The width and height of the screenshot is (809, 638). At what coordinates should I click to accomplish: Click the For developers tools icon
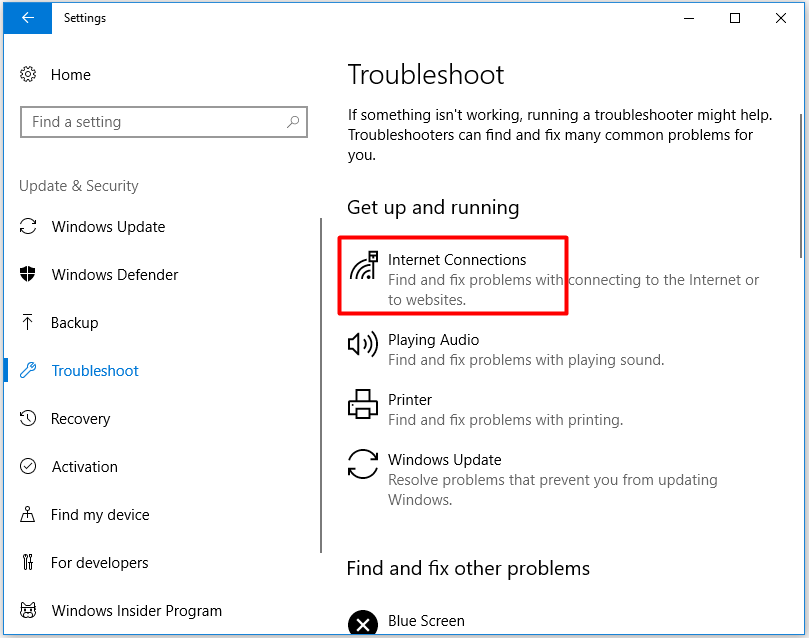pos(28,563)
